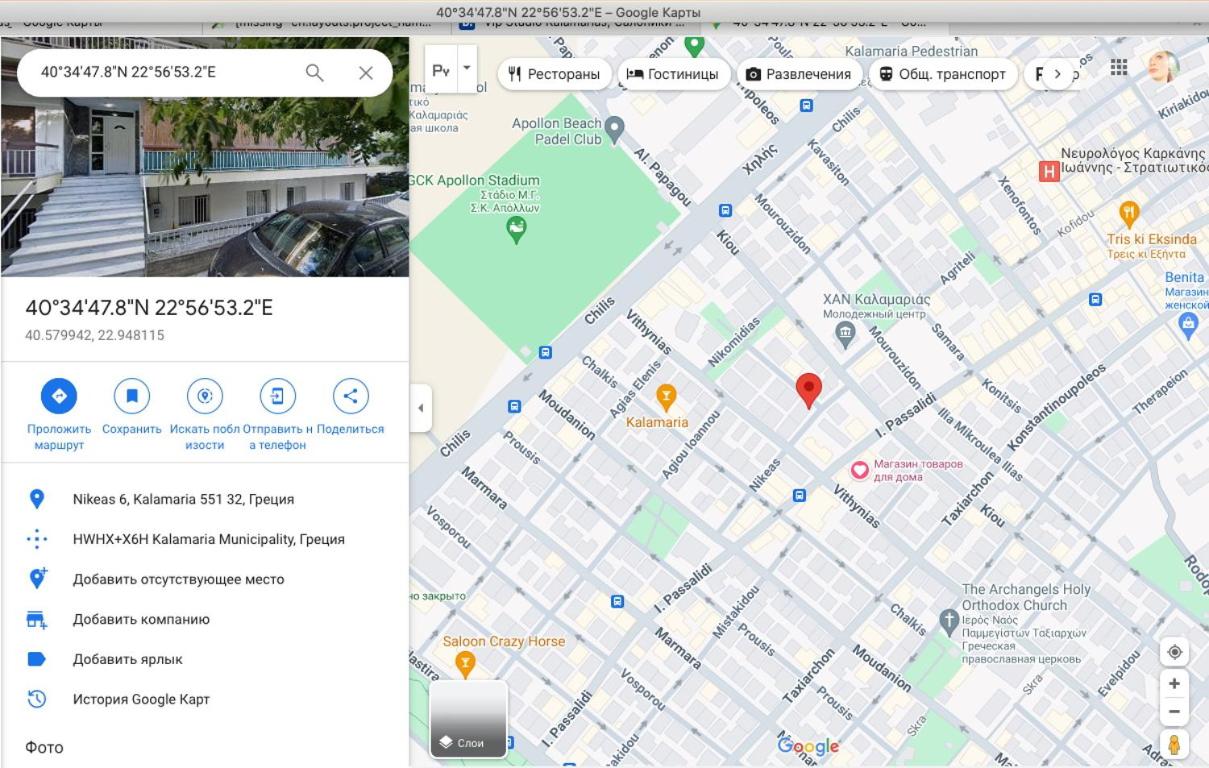Click the my location target button
This screenshot has width=1209, height=768.
(1174, 652)
